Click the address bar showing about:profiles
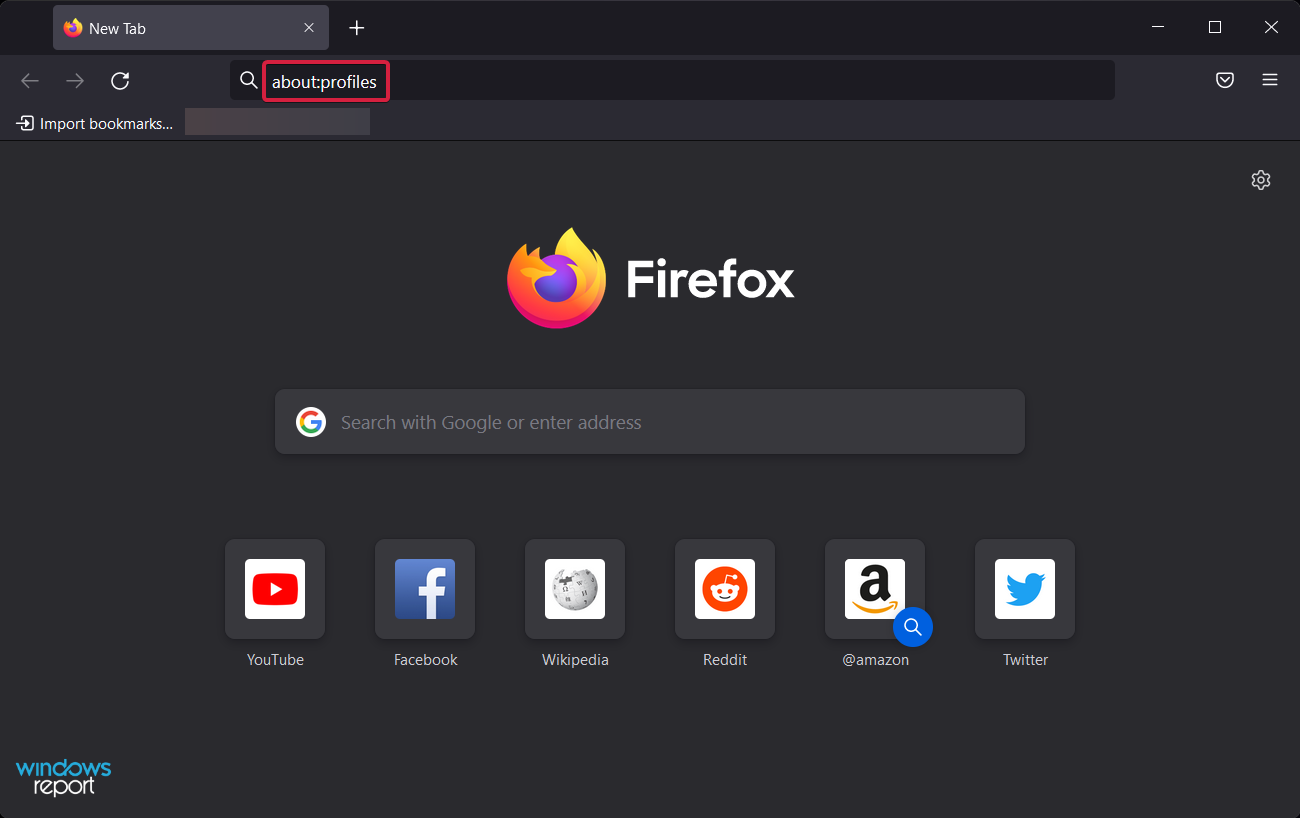The width and height of the screenshot is (1300, 818). pyautogui.click(x=325, y=80)
